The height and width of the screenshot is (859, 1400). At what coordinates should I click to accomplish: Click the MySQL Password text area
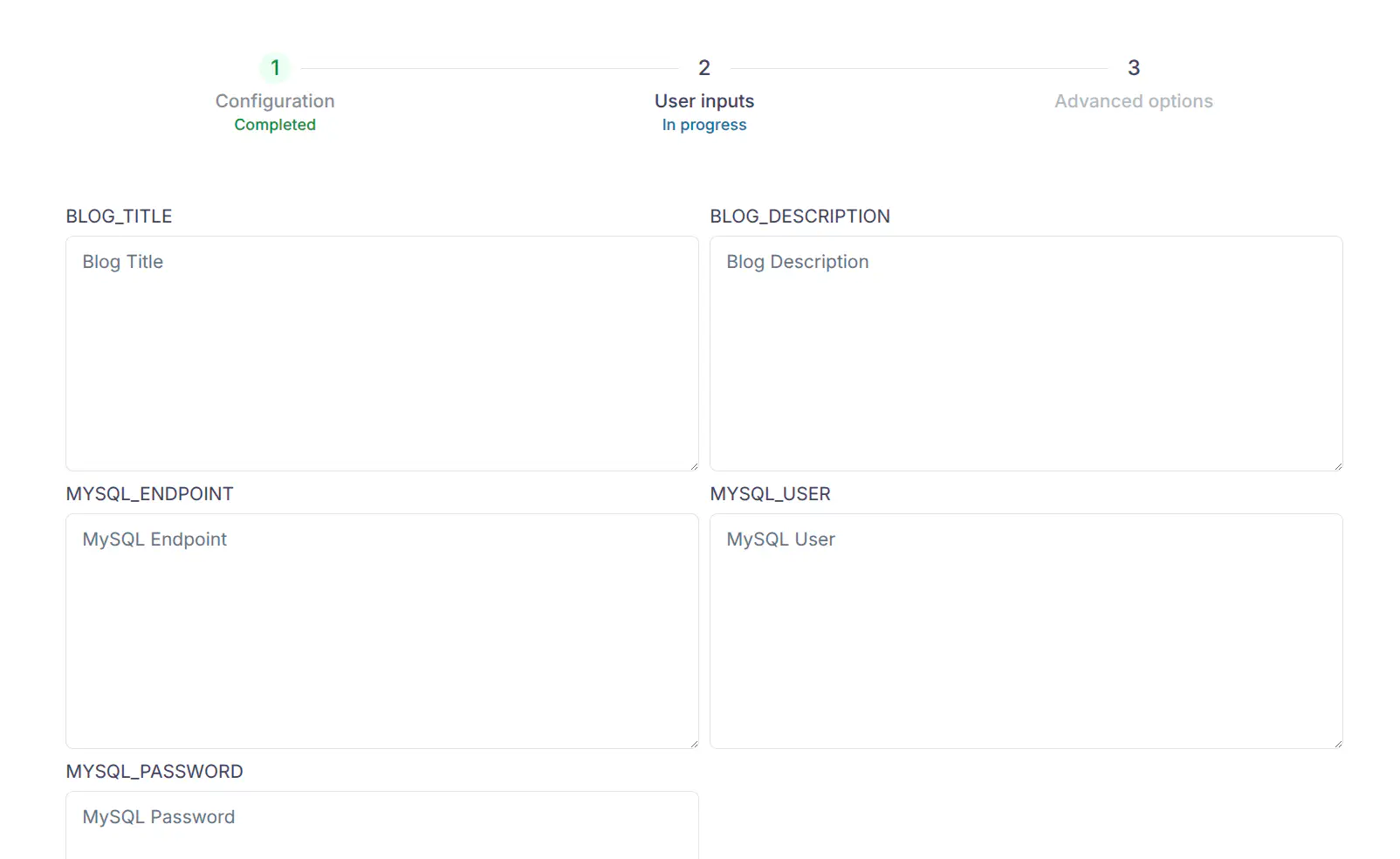click(382, 825)
